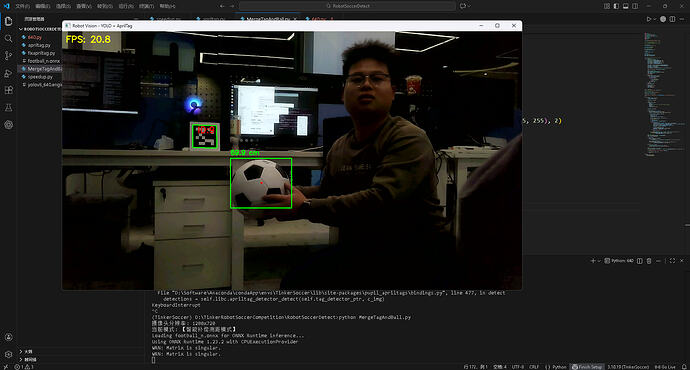Toggle the bottom panel visibility

[625, 6]
